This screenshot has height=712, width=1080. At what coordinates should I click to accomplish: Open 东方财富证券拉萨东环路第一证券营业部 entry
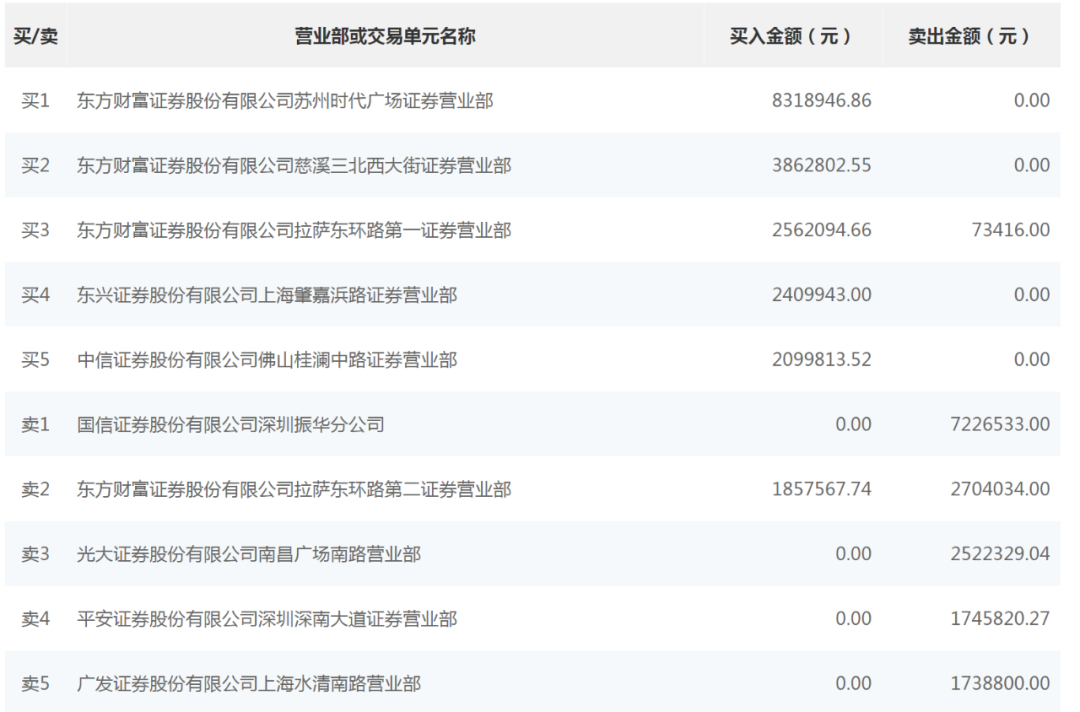click(x=294, y=230)
